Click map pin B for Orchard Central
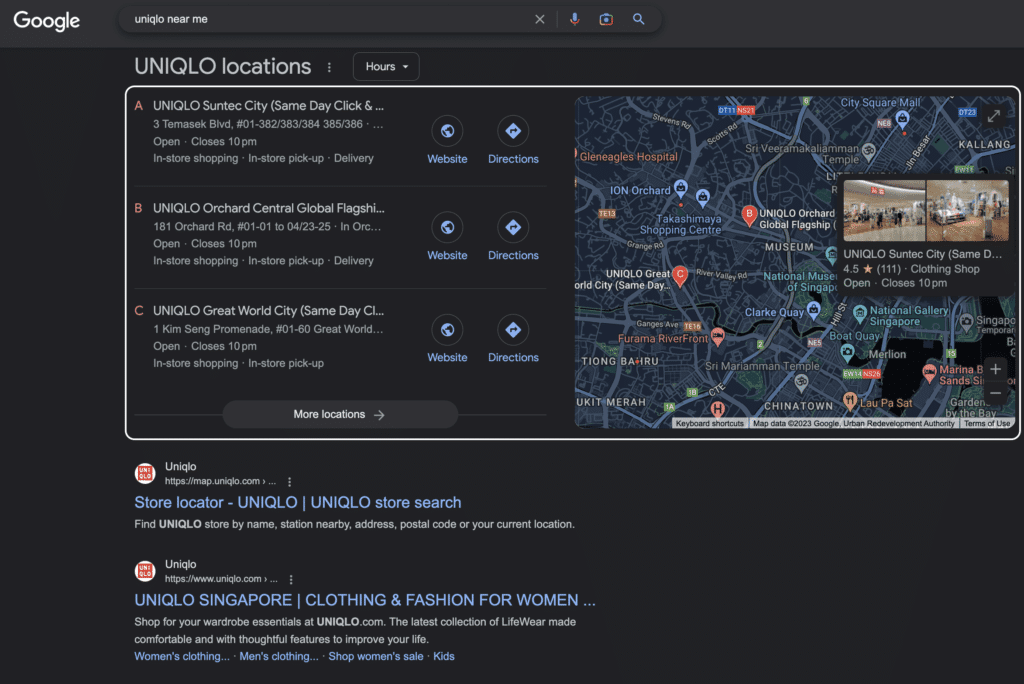The width and height of the screenshot is (1024, 684). coord(748,214)
